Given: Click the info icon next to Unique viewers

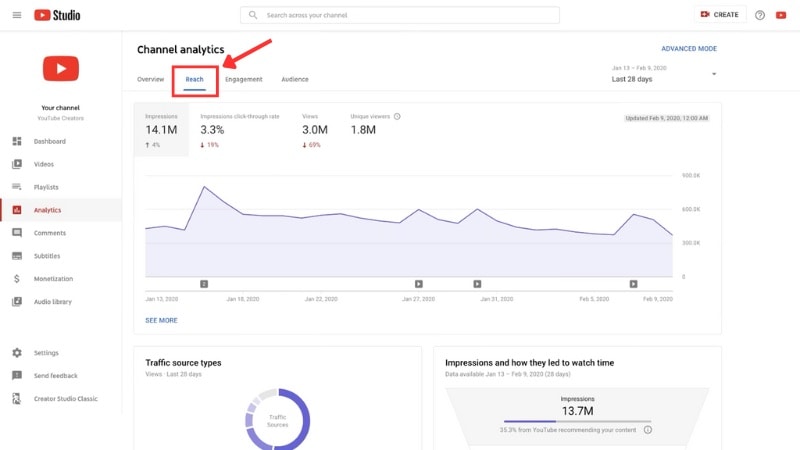Looking at the screenshot, I should 397,117.
